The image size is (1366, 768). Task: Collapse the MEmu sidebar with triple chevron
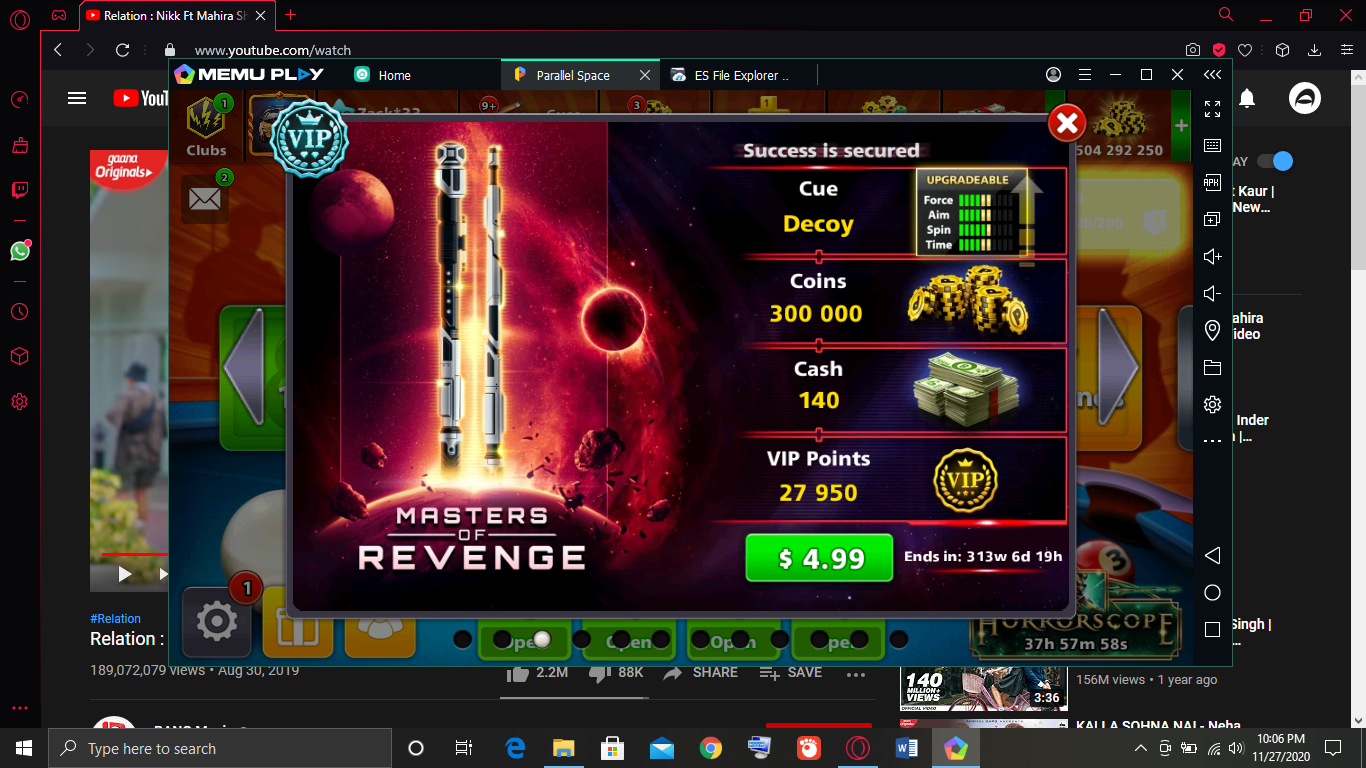1212,75
